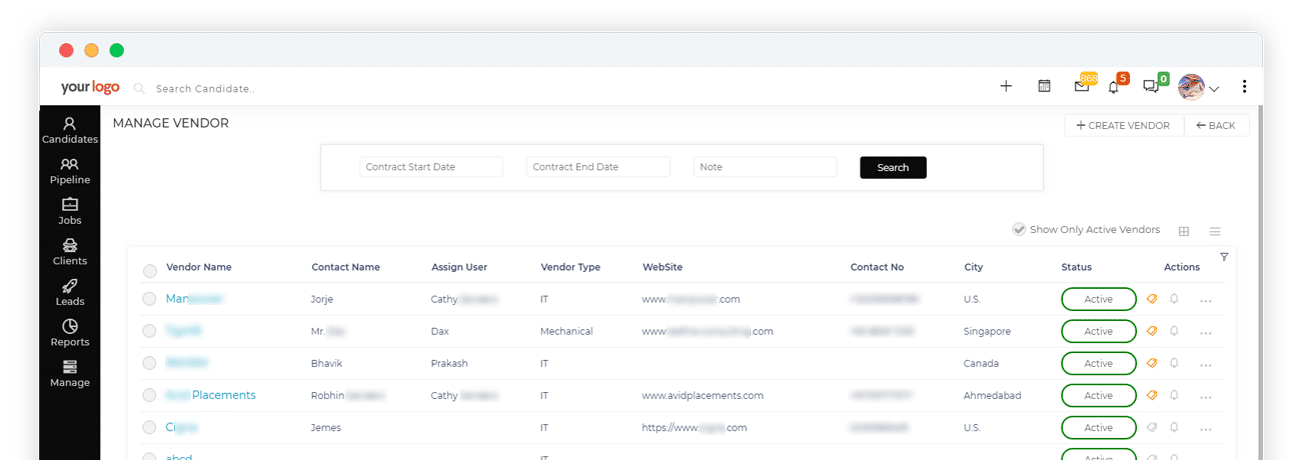Screen dimensions: 1302x460
Task: Click the plus add icon in top bar
Action: pos(1006,86)
